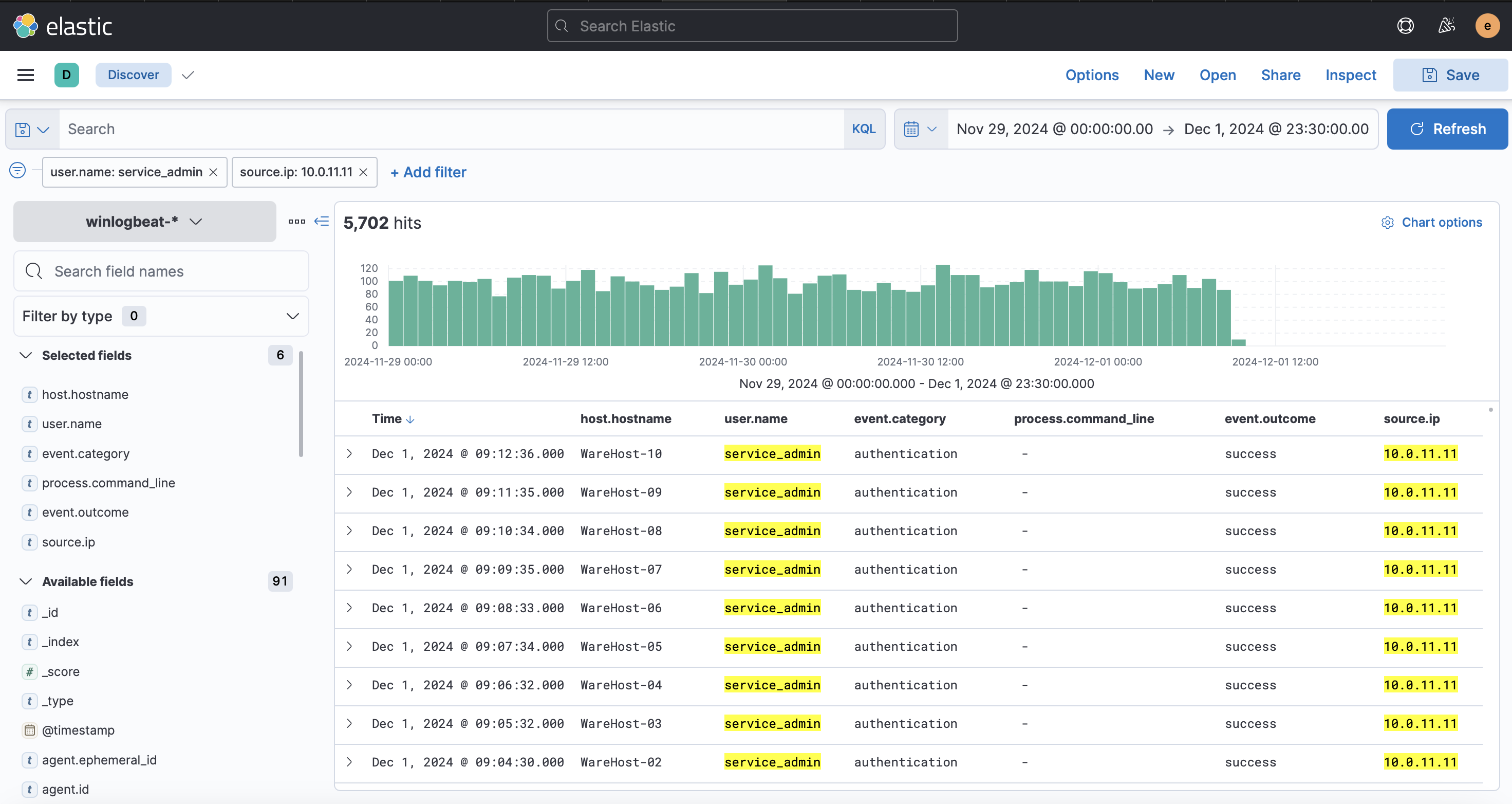This screenshot has width=1512, height=804.
Task: Expand the WareHost-05 document row
Action: point(349,646)
